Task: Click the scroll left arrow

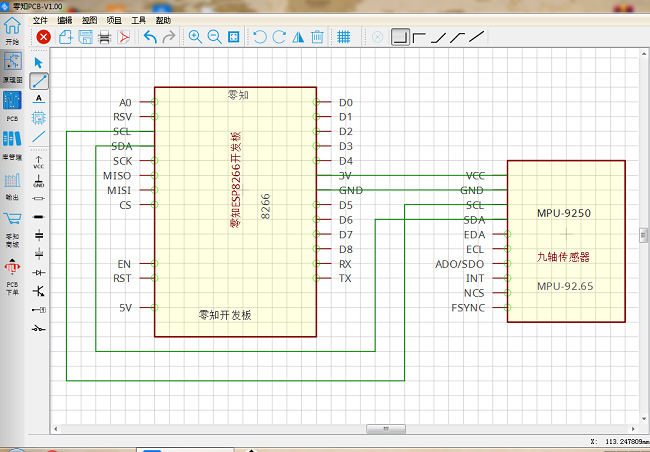Action: tap(56, 429)
